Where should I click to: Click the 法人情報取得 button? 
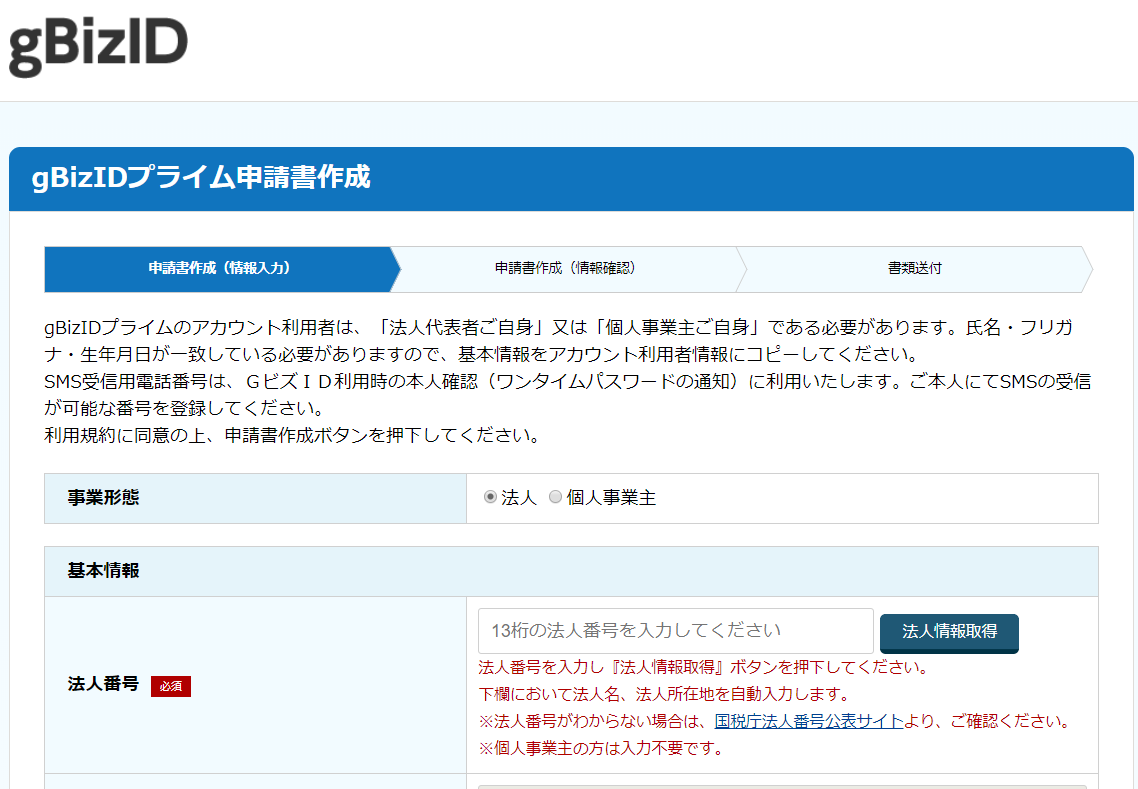[x=949, y=632]
